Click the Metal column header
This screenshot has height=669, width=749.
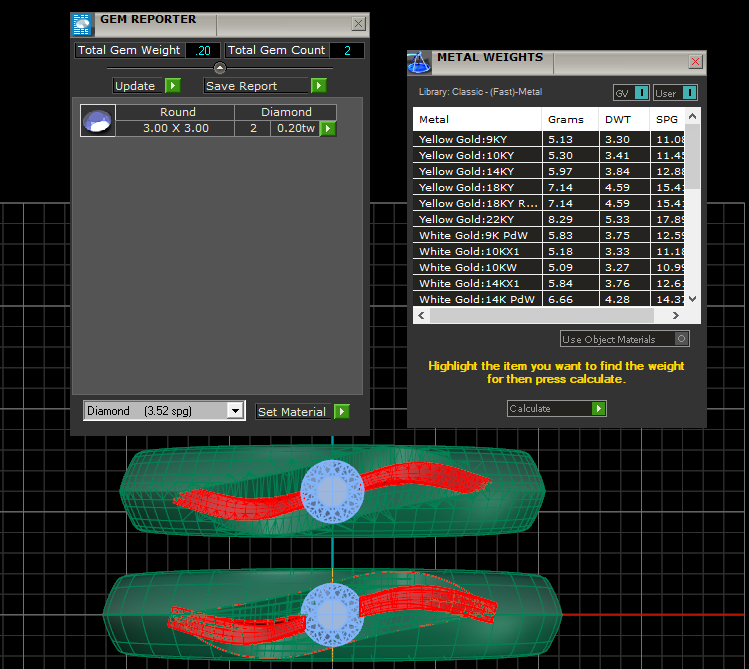coord(477,119)
